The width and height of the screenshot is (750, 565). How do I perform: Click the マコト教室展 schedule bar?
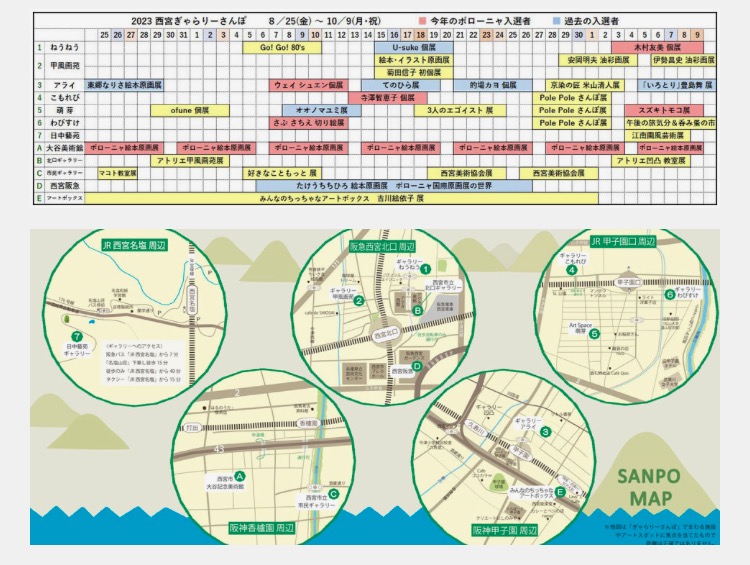(117, 173)
